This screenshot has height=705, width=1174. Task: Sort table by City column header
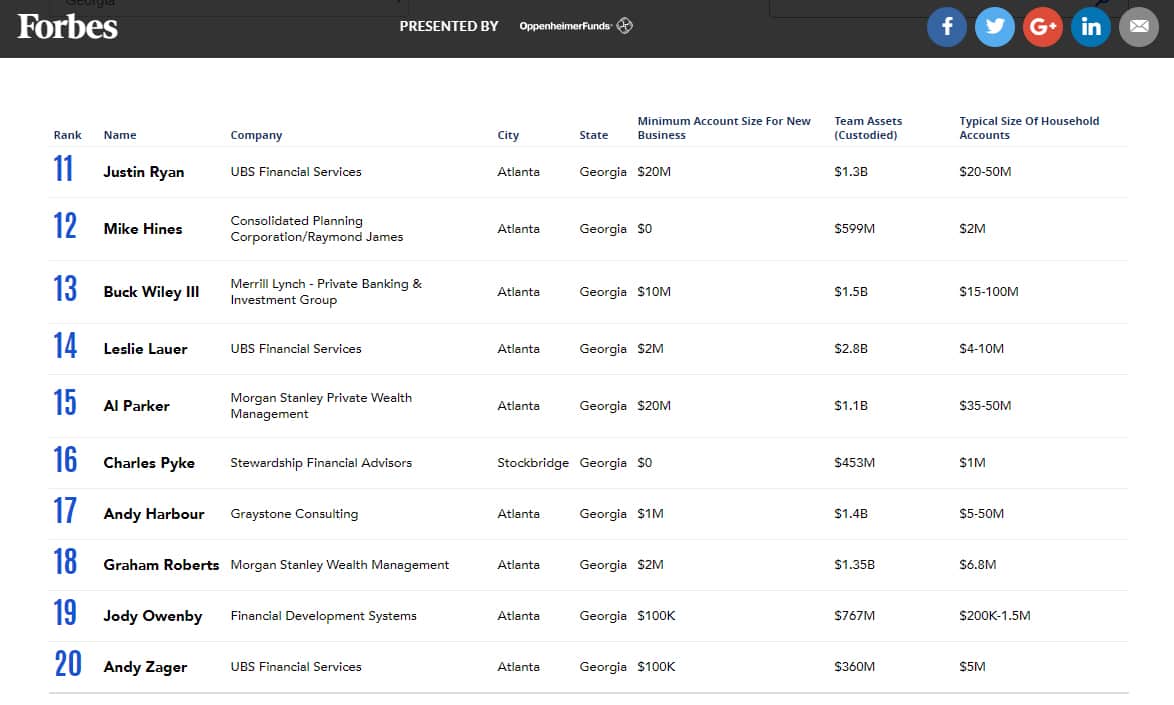pyautogui.click(x=508, y=135)
